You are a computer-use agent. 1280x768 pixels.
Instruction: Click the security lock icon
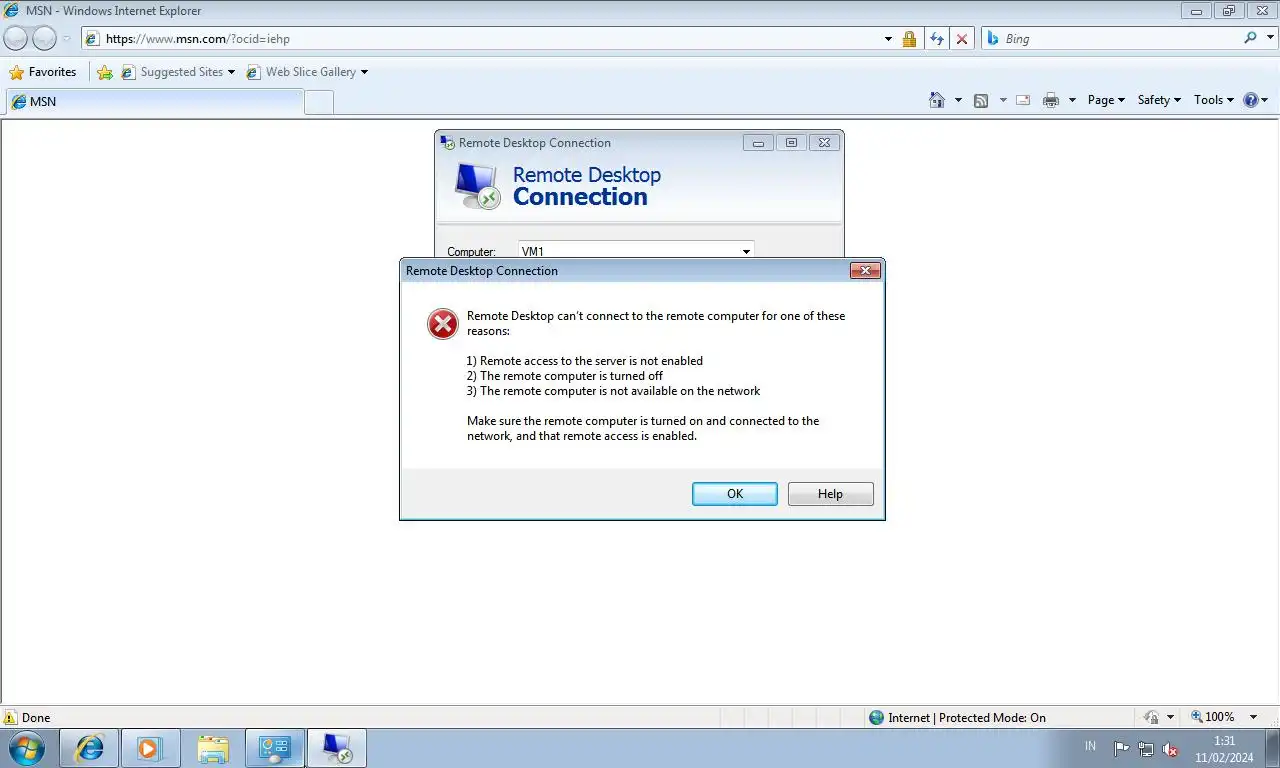(909, 39)
